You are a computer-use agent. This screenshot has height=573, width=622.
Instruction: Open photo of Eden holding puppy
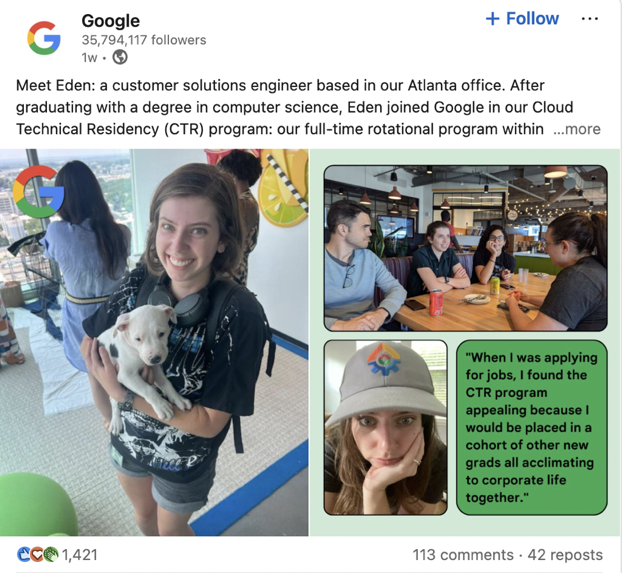[x=154, y=342]
